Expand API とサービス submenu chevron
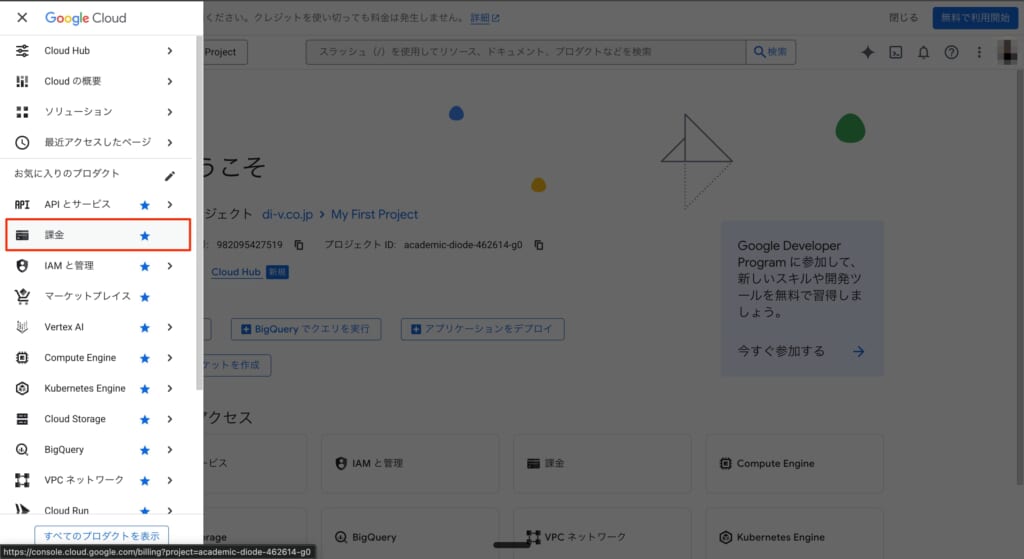Image resolution: width=1024 pixels, height=559 pixels. pyautogui.click(x=170, y=204)
